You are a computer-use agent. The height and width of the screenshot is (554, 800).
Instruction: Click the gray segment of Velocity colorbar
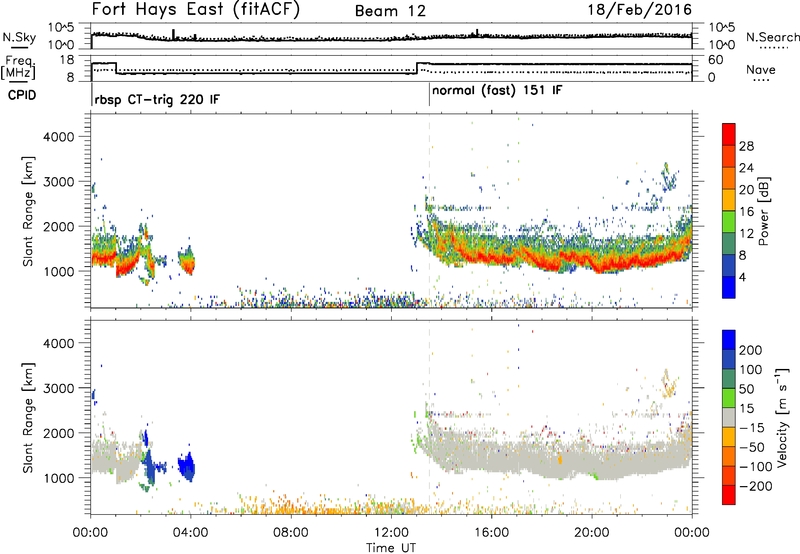[729, 417]
